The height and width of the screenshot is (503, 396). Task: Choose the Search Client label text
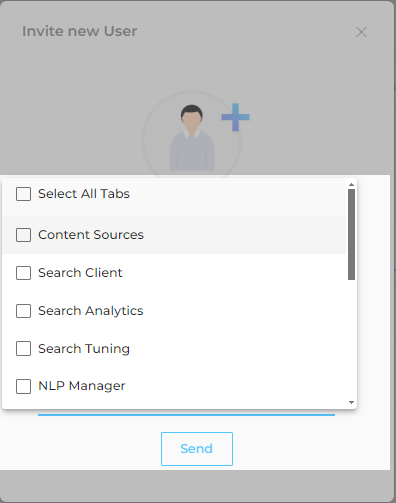tap(80, 273)
